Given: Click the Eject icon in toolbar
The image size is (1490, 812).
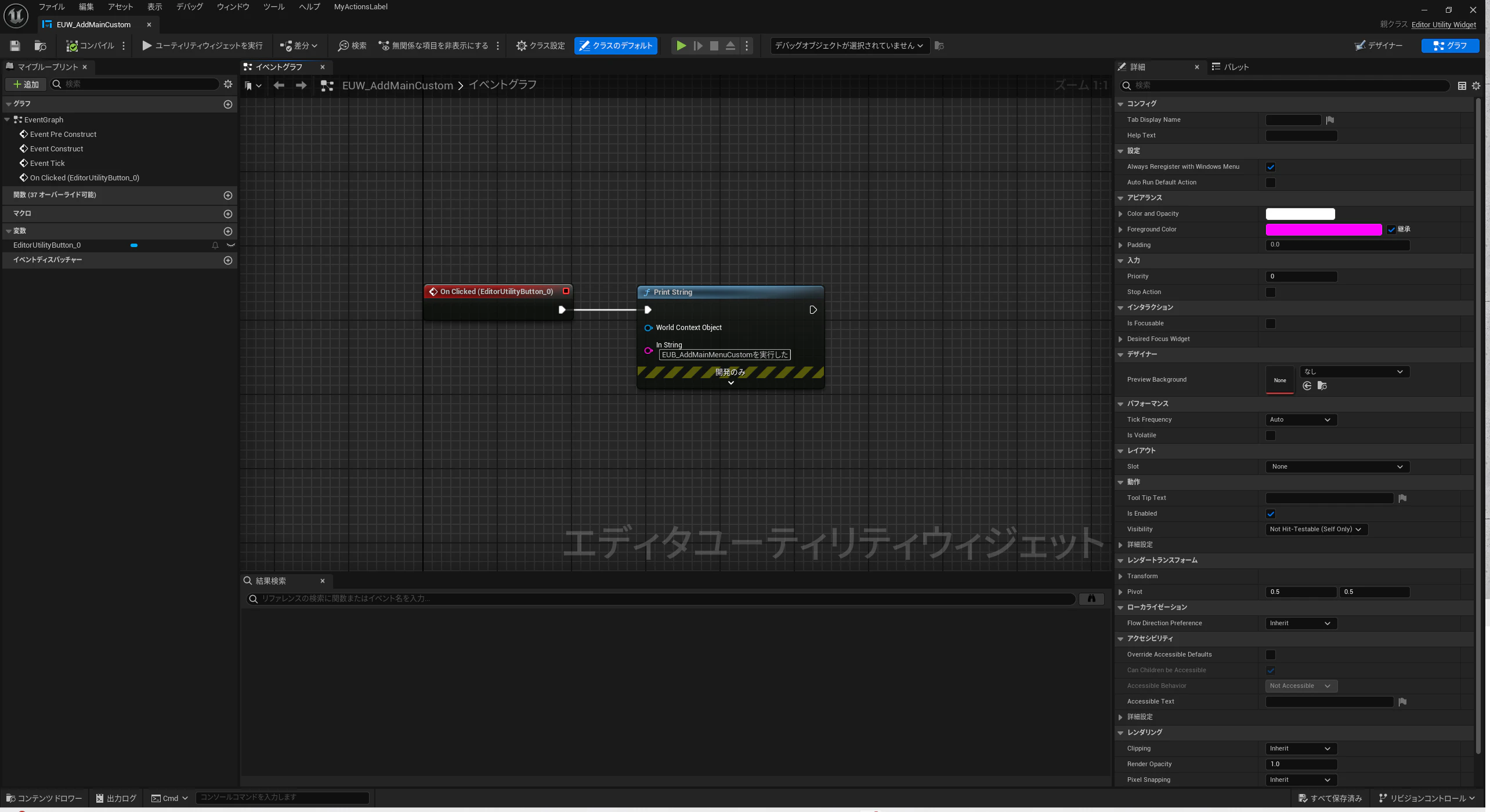Looking at the screenshot, I should (730, 46).
